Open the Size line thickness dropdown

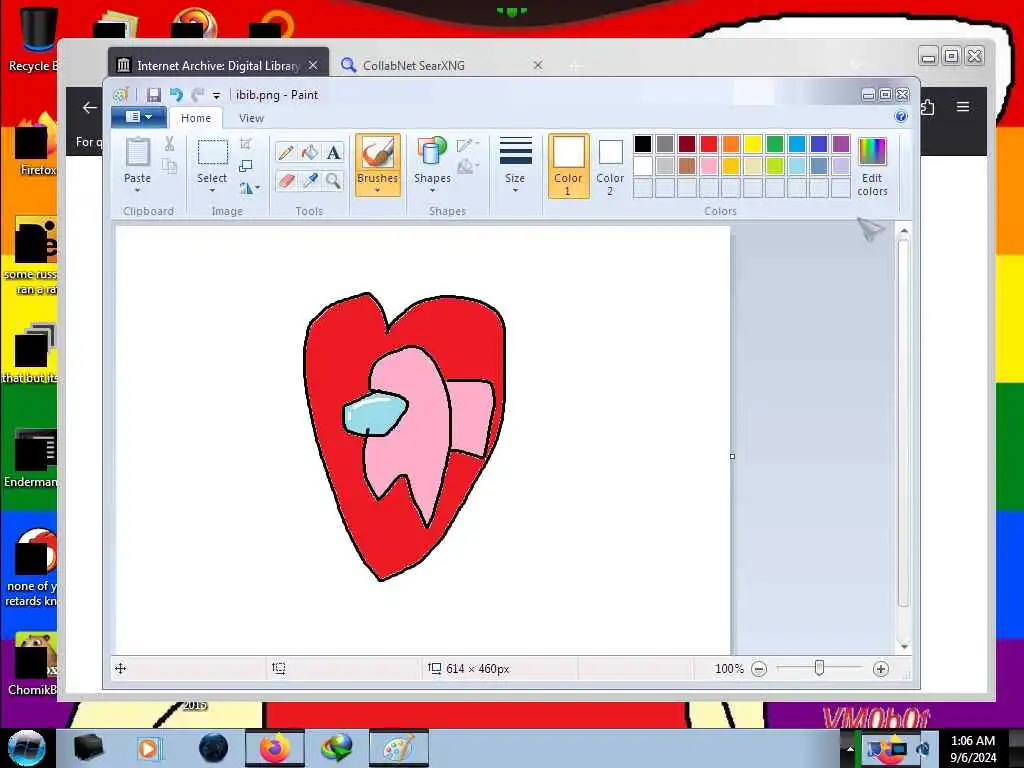coord(515,165)
